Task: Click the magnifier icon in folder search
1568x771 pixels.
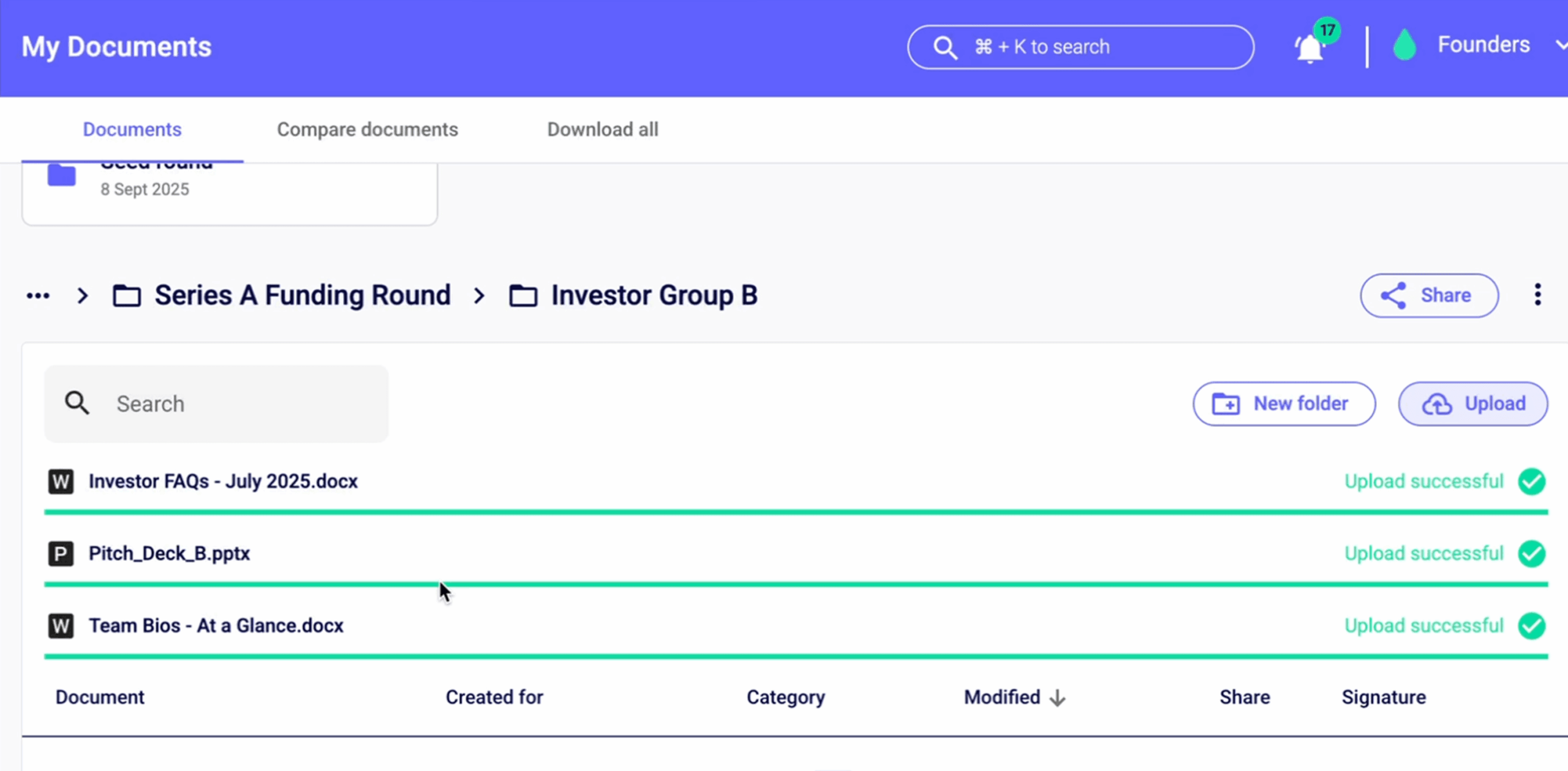Action: pyautogui.click(x=77, y=404)
